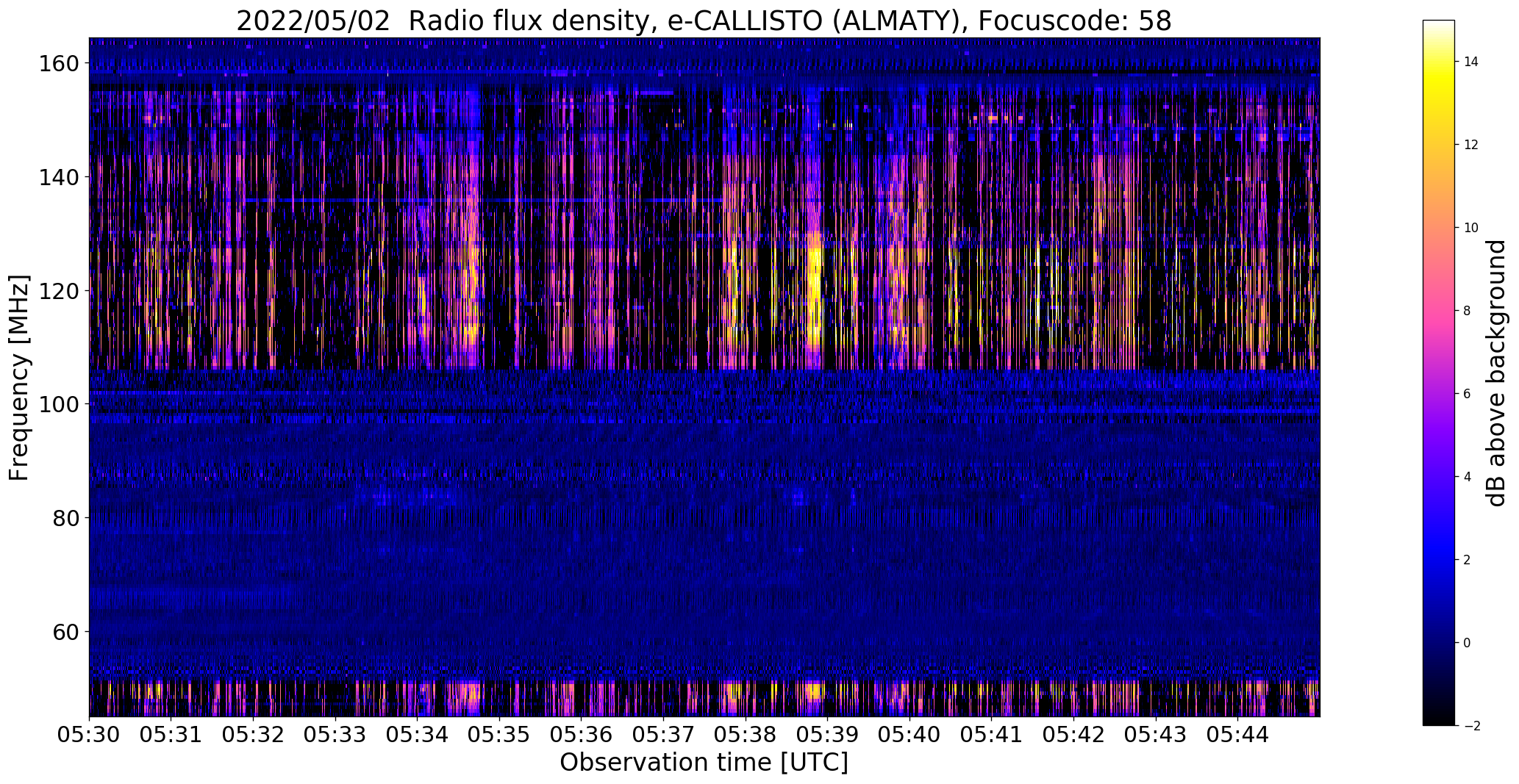Click the 80 frequency tick label
The image size is (1519, 784).
(65, 518)
